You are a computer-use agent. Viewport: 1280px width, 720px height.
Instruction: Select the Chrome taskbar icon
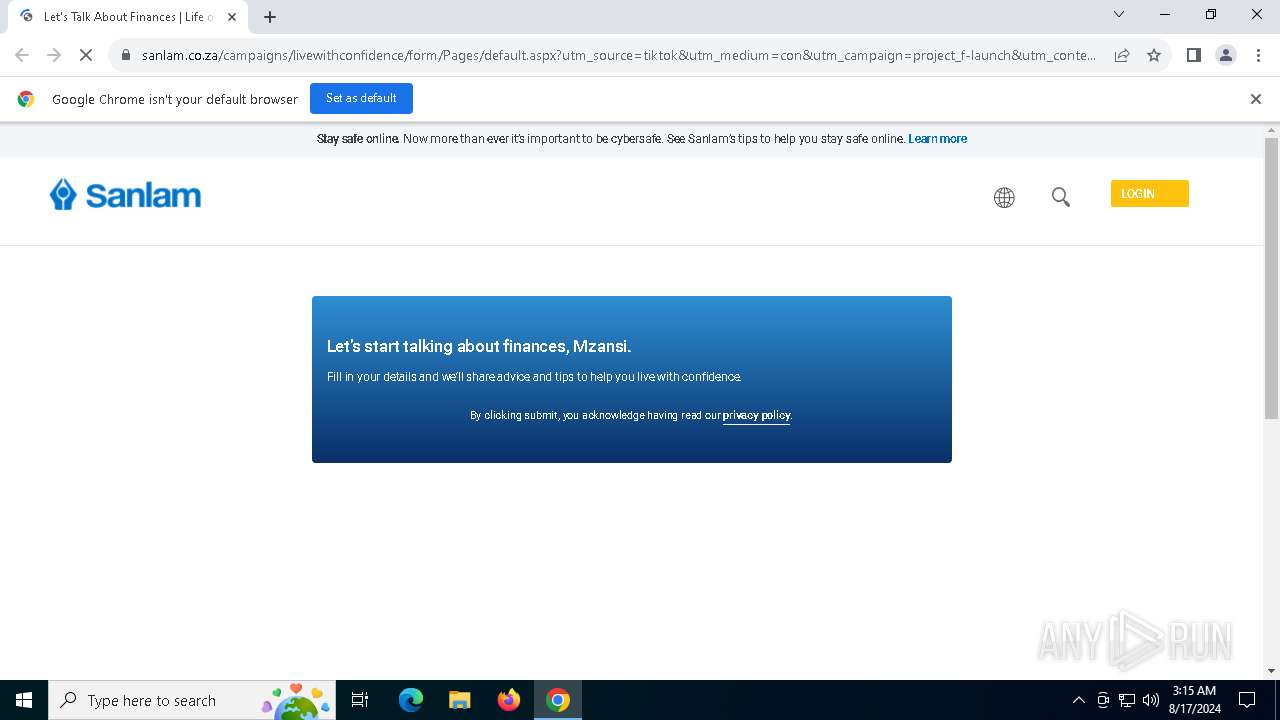tap(558, 700)
